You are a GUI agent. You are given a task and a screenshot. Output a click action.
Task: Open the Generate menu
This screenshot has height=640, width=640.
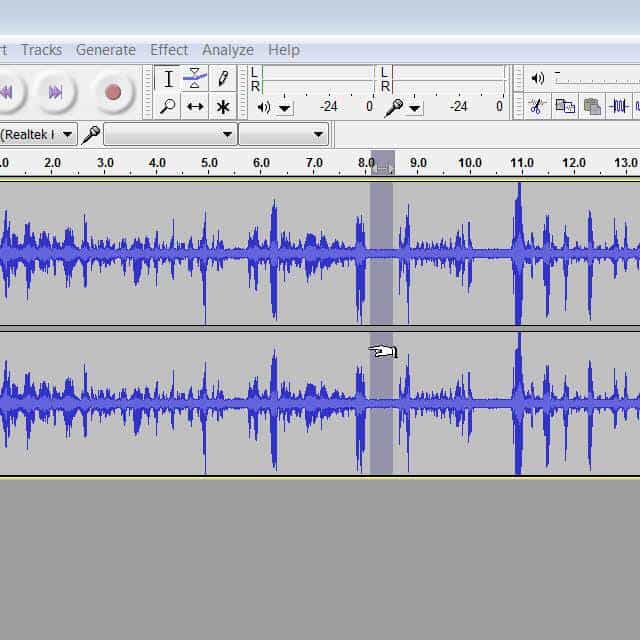[x=106, y=50]
